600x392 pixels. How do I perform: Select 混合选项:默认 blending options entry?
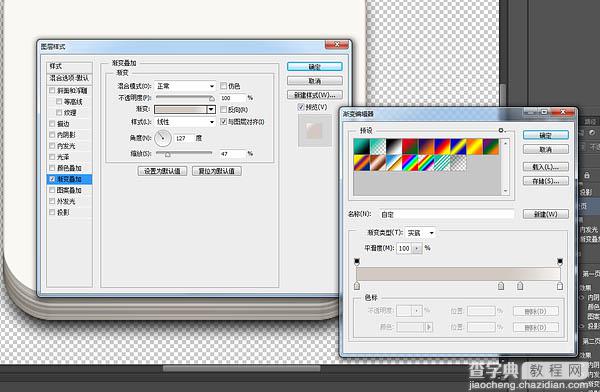click(69, 78)
